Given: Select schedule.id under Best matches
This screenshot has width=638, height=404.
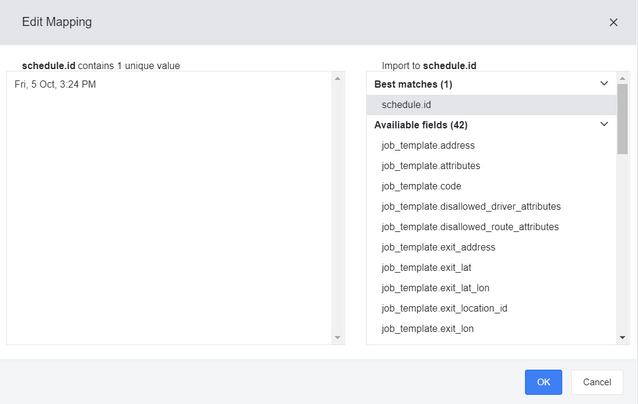Looking at the screenshot, I should 406,104.
